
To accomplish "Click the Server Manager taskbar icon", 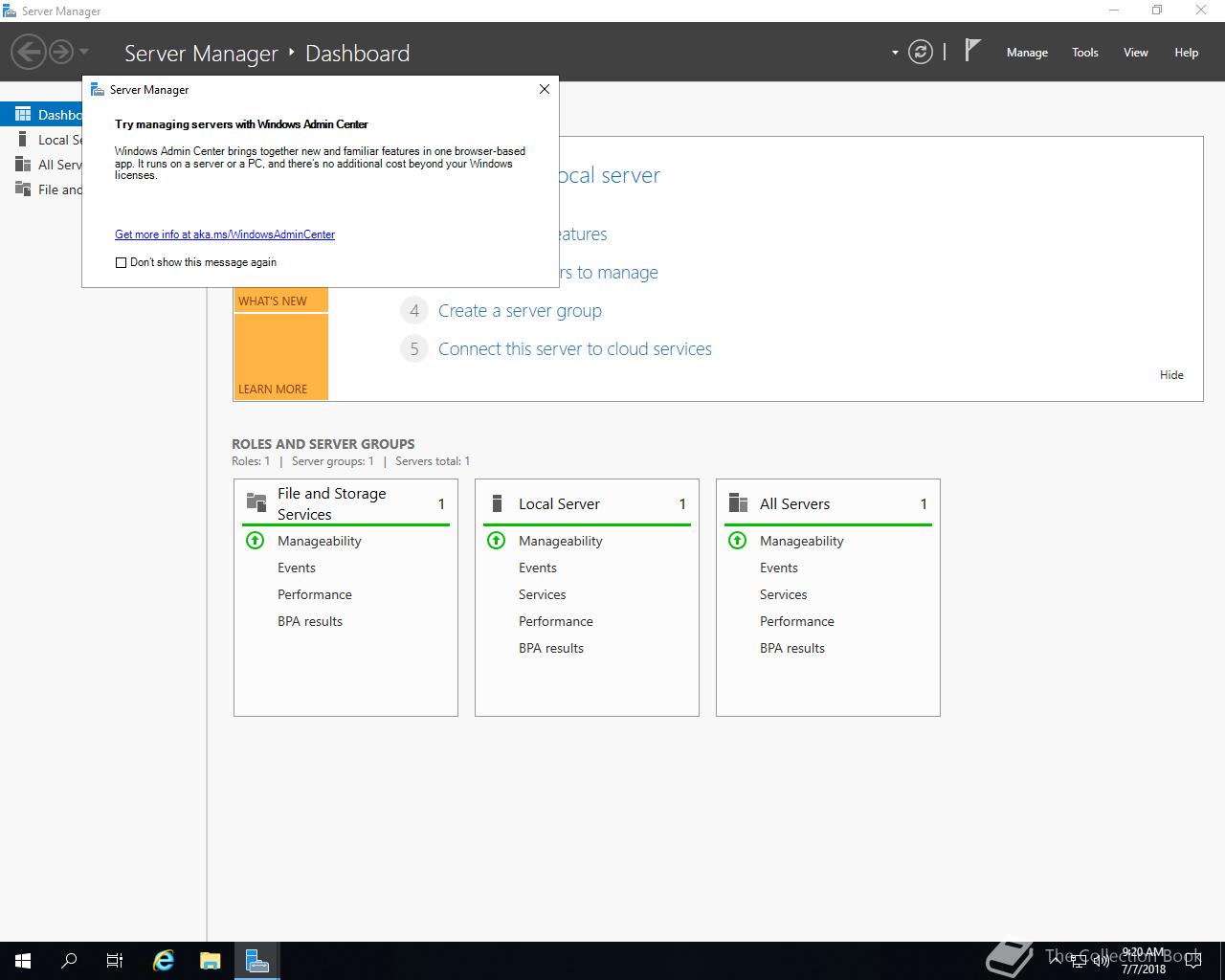I will tap(256, 961).
